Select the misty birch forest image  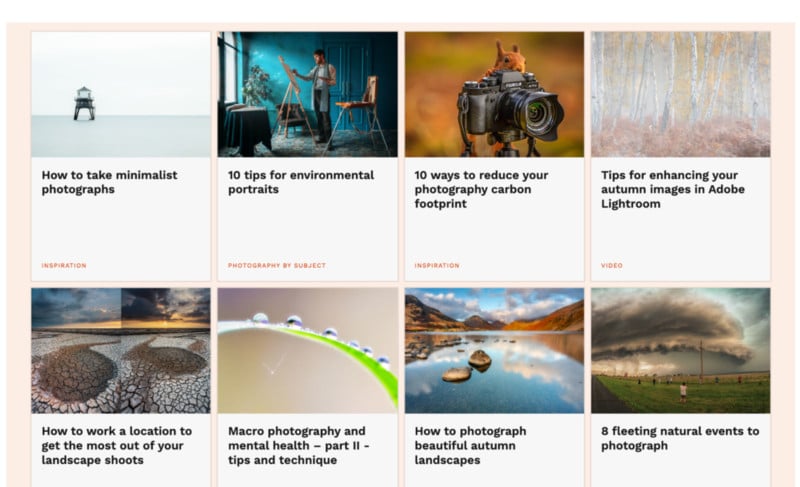(x=681, y=94)
